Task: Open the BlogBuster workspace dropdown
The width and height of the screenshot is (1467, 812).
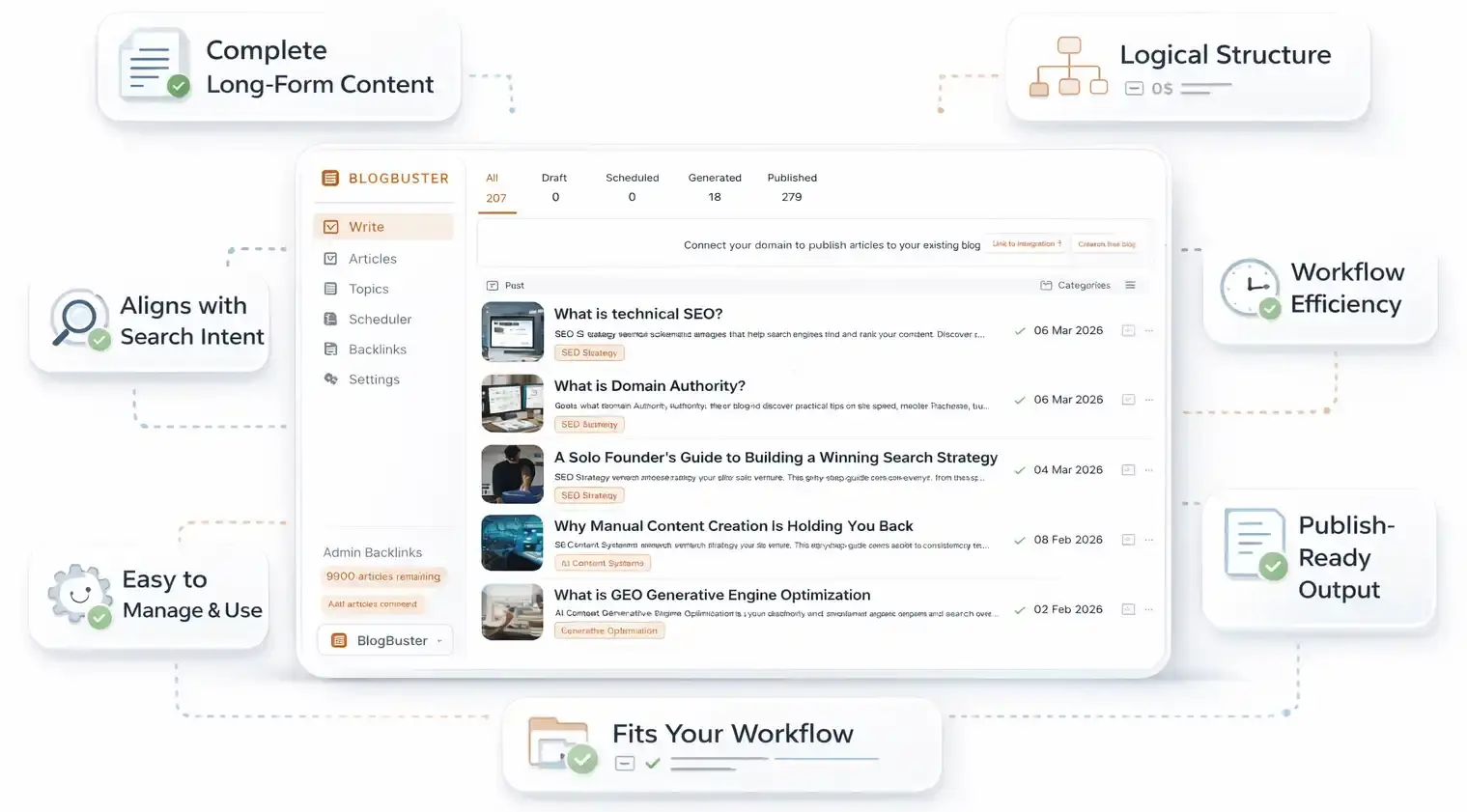Action: (384, 640)
